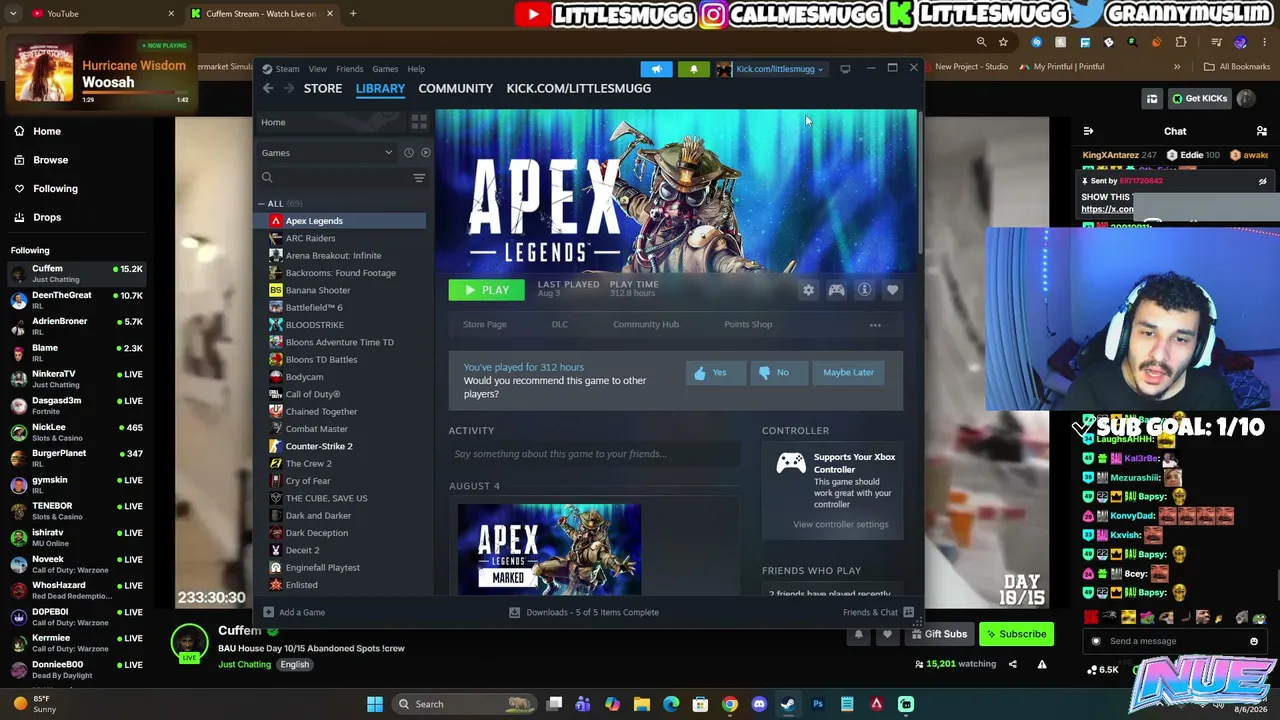Open Apex Legends manage settings gear
Viewport: 1280px width, 720px height.
pyautogui.click(x=808, y=290)
